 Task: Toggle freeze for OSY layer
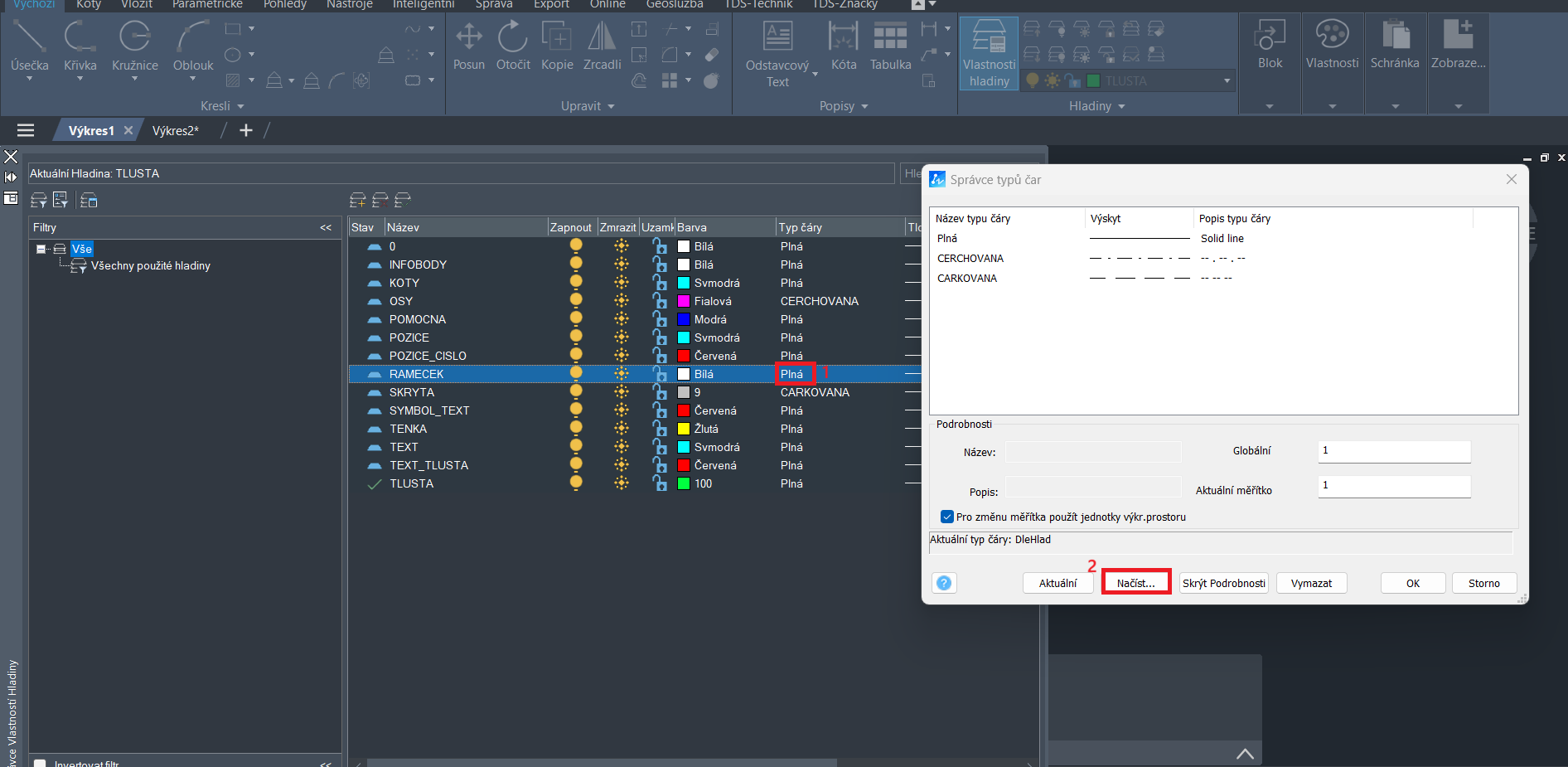621,301
